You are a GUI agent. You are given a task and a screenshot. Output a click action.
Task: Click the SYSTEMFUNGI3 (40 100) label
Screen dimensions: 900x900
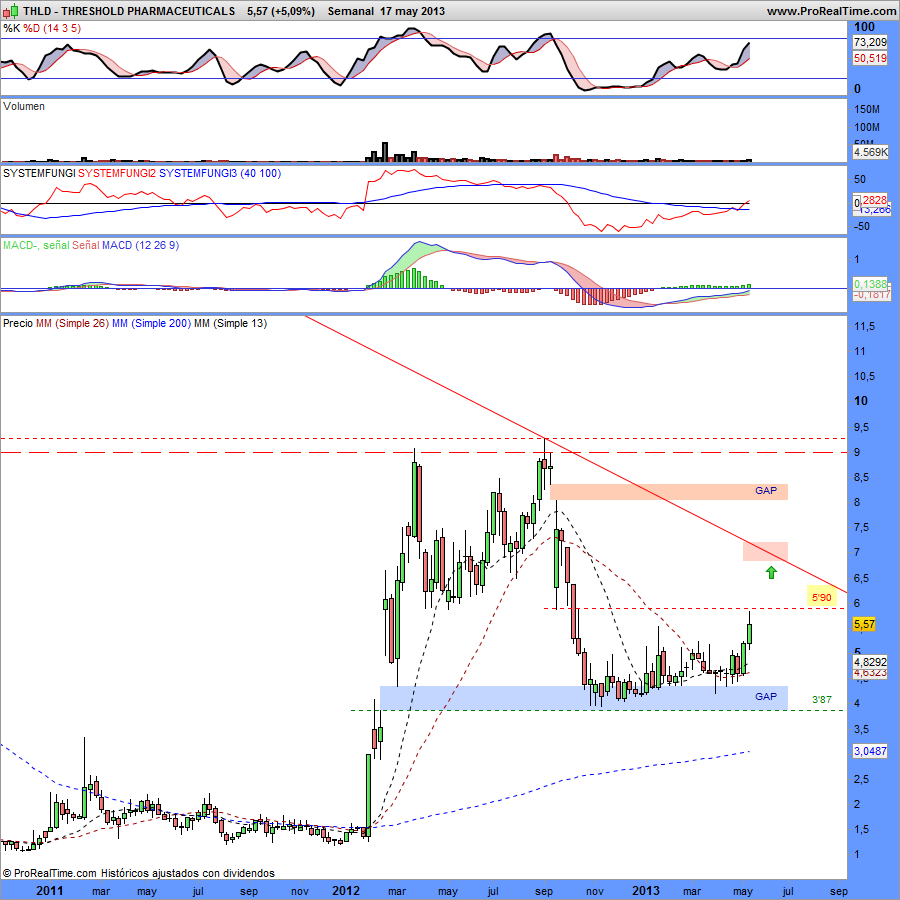tap(220, 173)
